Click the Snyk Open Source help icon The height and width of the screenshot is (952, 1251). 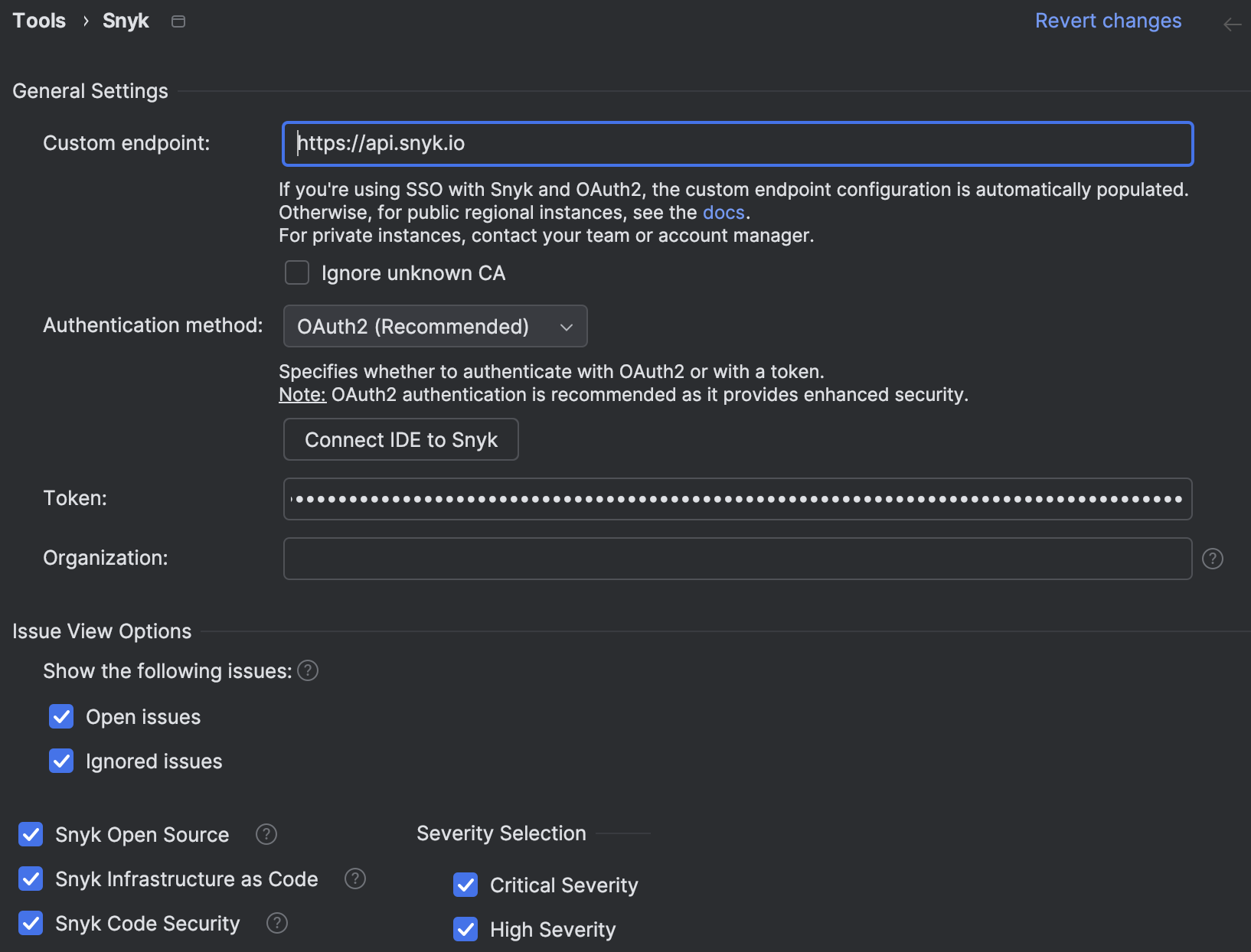point(266,834)
